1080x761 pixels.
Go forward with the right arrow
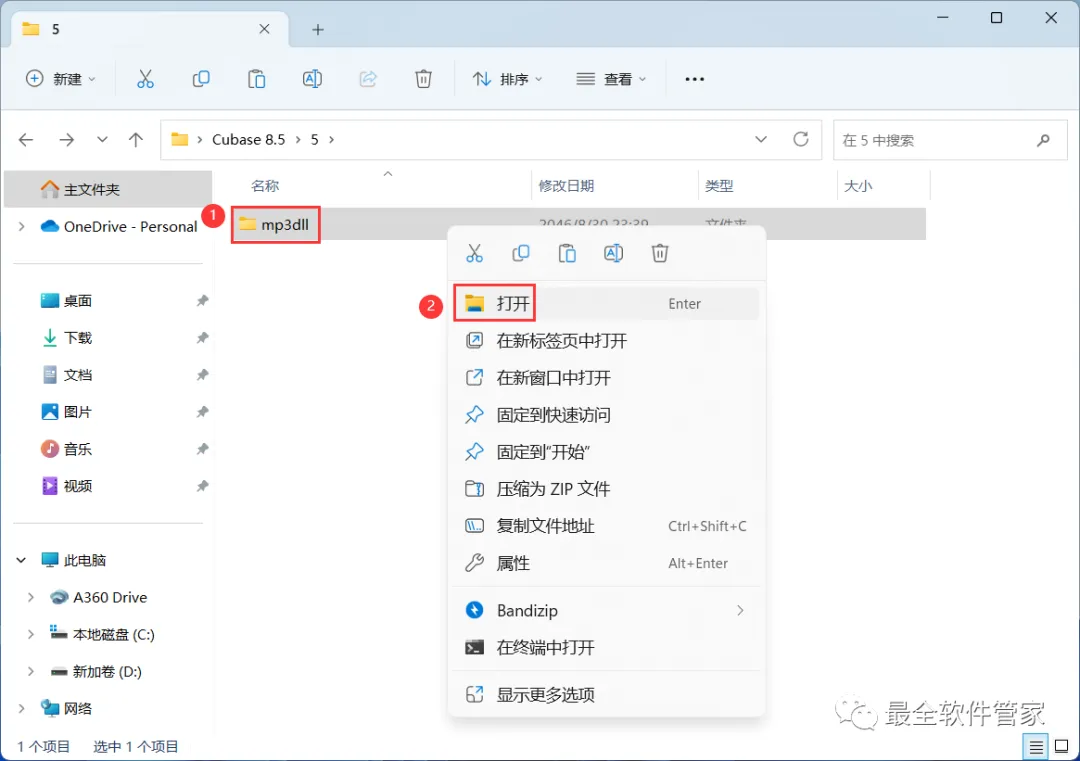click(67, 140)
